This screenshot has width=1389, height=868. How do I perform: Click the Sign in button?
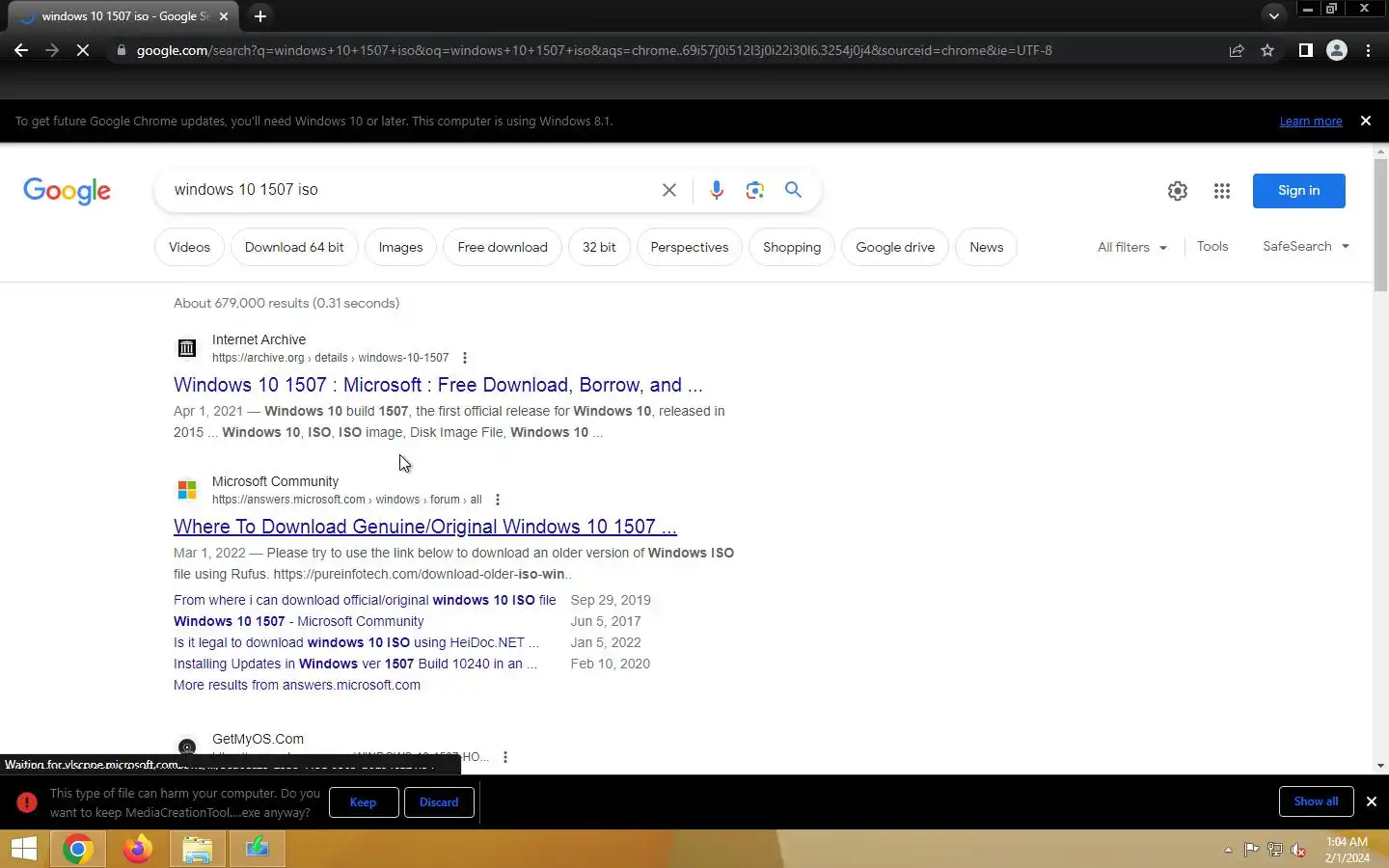coord(1298,191)
